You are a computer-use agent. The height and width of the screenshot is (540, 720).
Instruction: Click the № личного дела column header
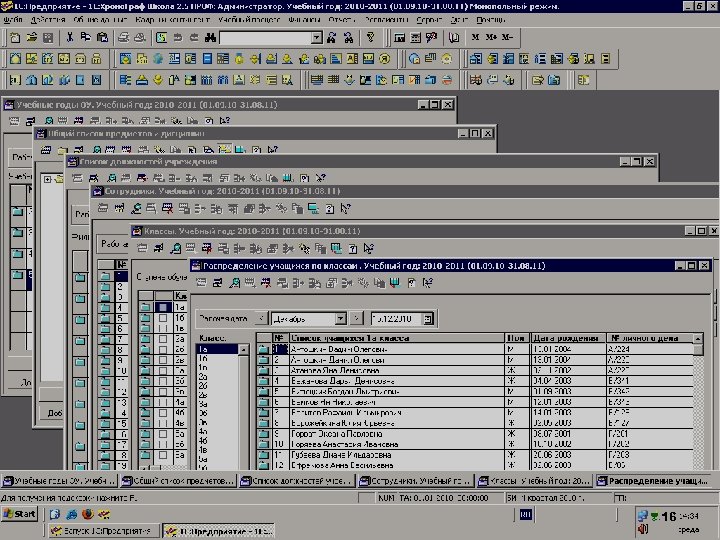pyautogui.click(x=650, y=338)
